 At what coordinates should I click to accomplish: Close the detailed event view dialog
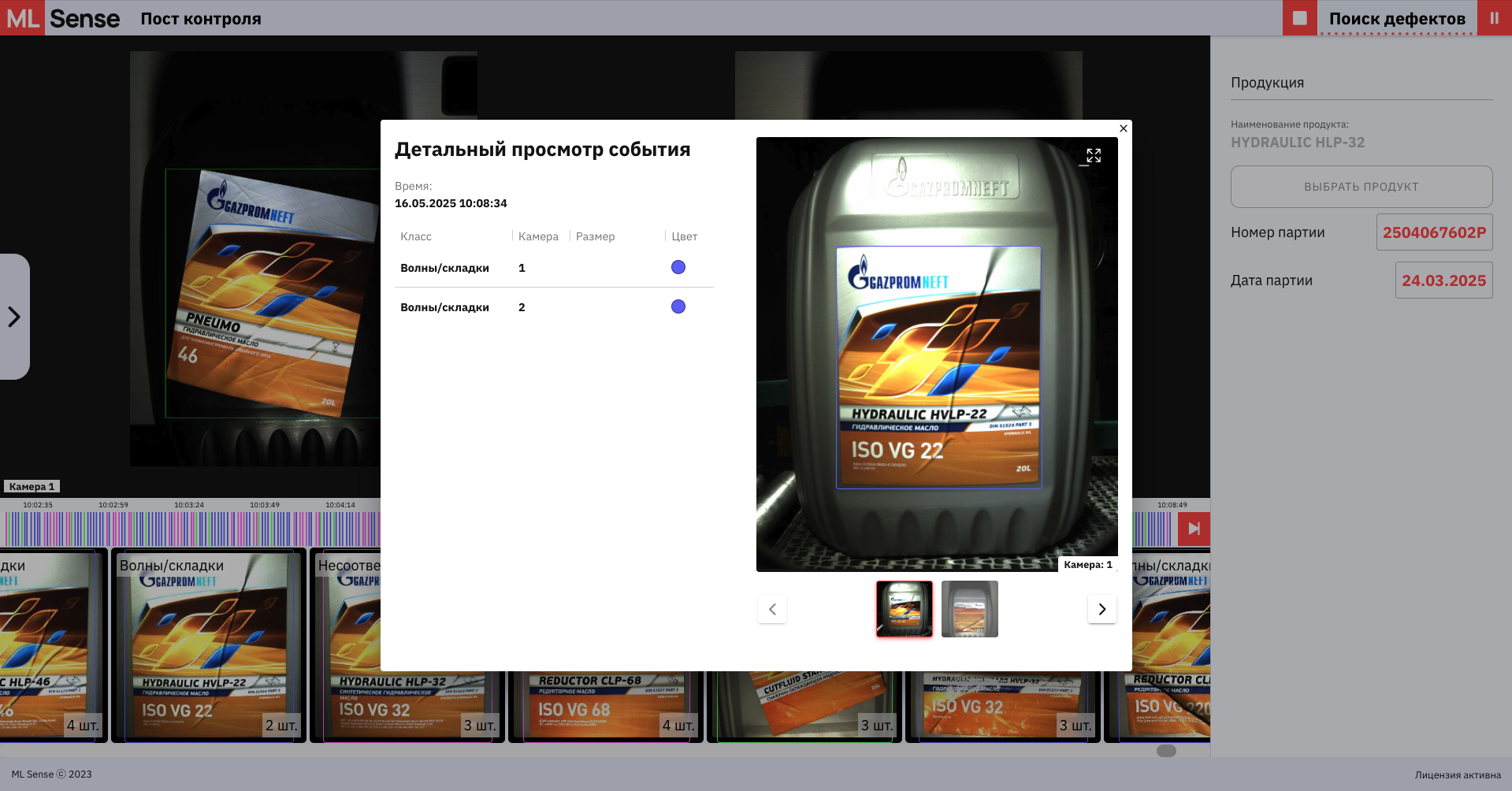pos(1124,128)
